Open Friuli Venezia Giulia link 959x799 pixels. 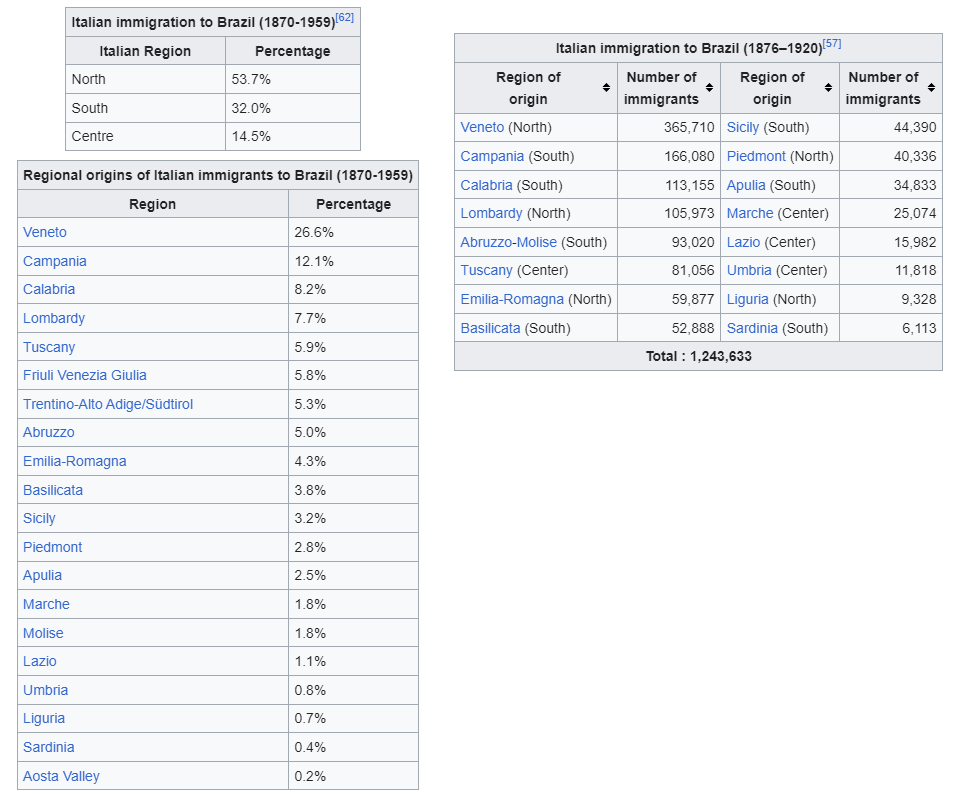(84, 375)
